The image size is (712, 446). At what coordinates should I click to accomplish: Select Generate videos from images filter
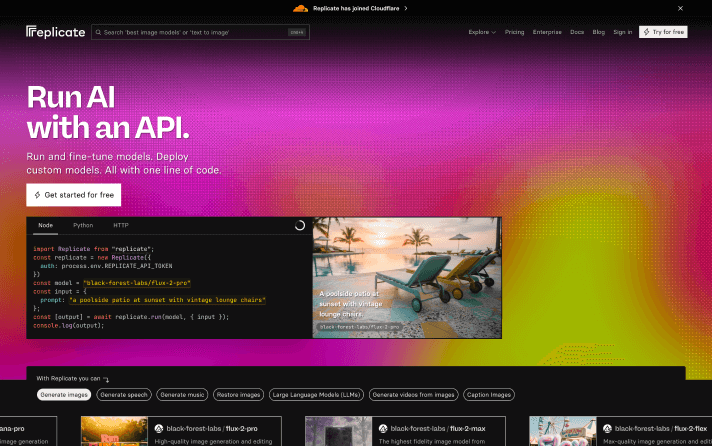pos(414,395)
